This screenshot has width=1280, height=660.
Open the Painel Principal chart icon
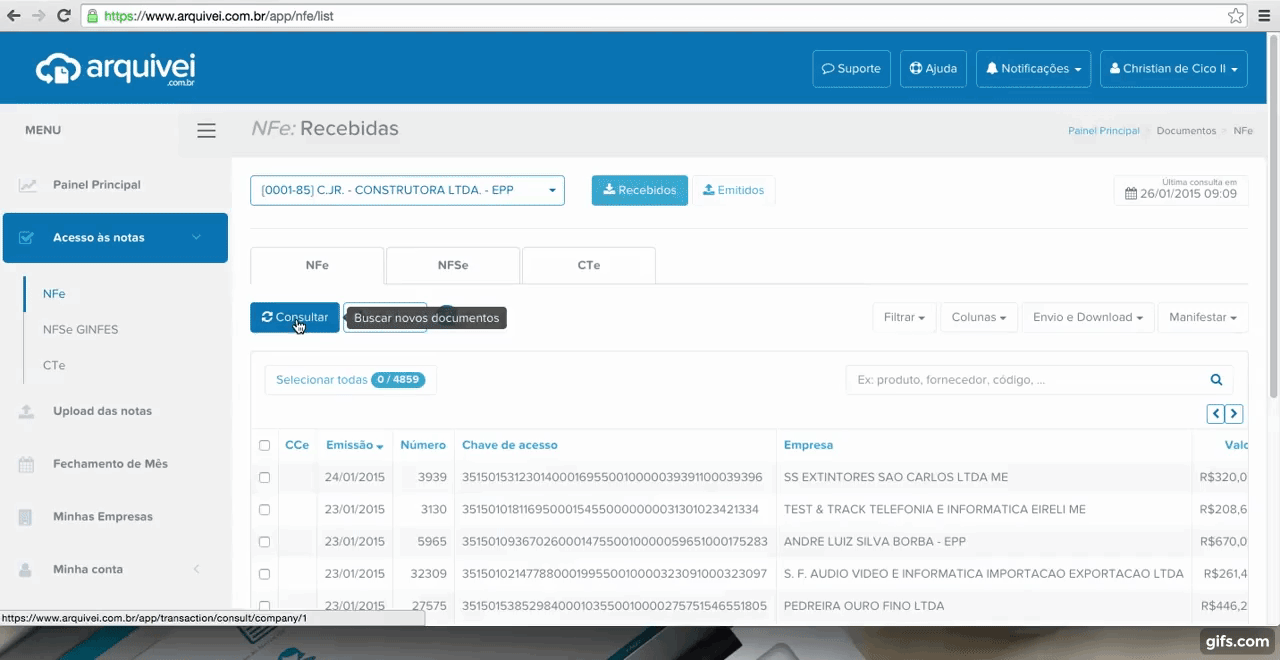(x=28, y=185)
